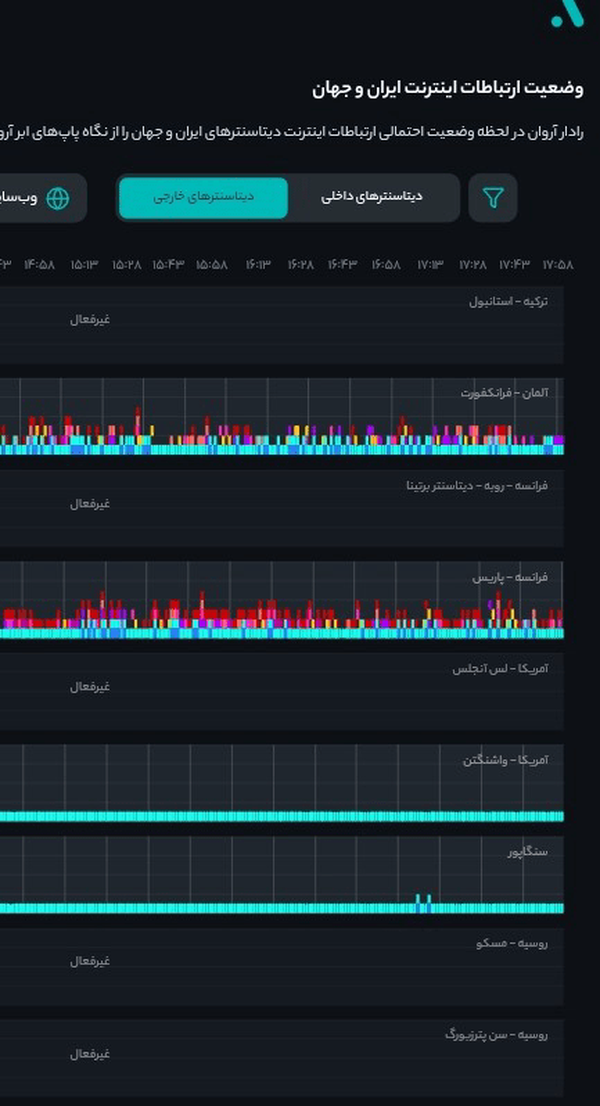Click the Arvan logo at top corner
The width and height of the screenshot is (600, 1106).
point(568,13)
